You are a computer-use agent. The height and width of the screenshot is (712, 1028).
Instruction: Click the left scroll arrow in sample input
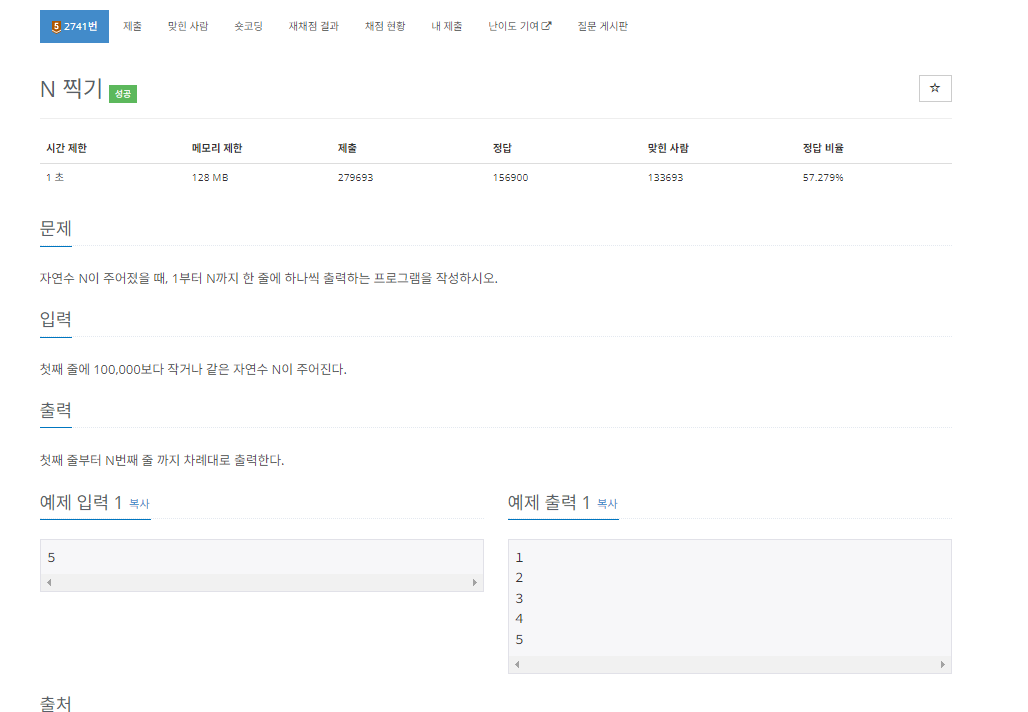tap(49, 582)
